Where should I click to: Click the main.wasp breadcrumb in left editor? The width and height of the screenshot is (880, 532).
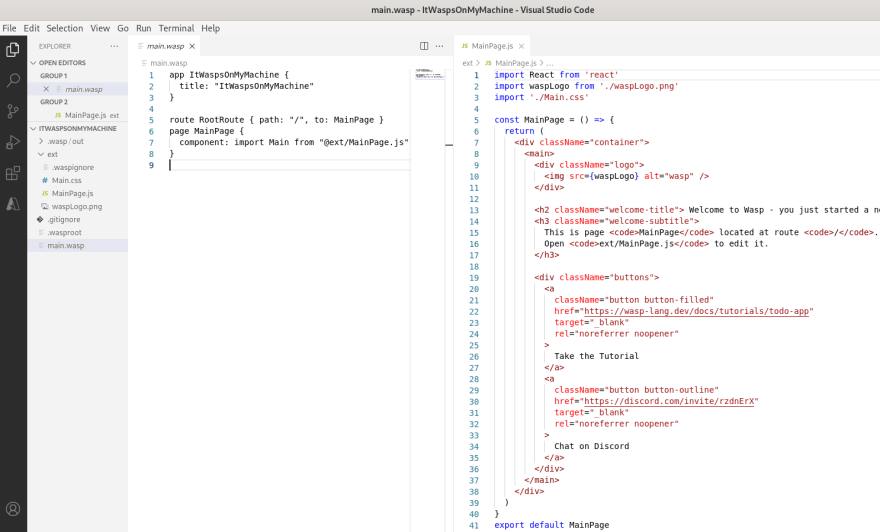coord(168,63)
